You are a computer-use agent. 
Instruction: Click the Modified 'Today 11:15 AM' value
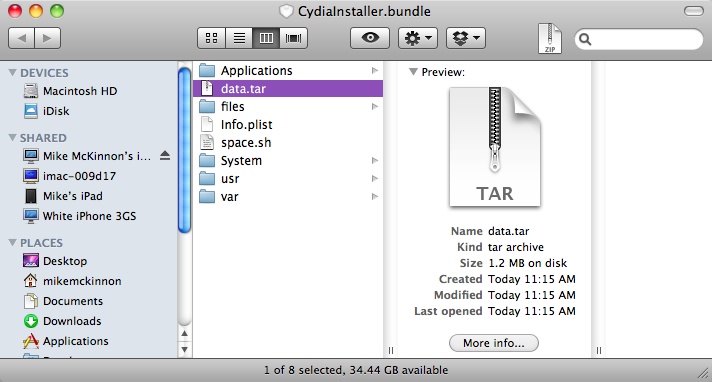click(532, 295)
